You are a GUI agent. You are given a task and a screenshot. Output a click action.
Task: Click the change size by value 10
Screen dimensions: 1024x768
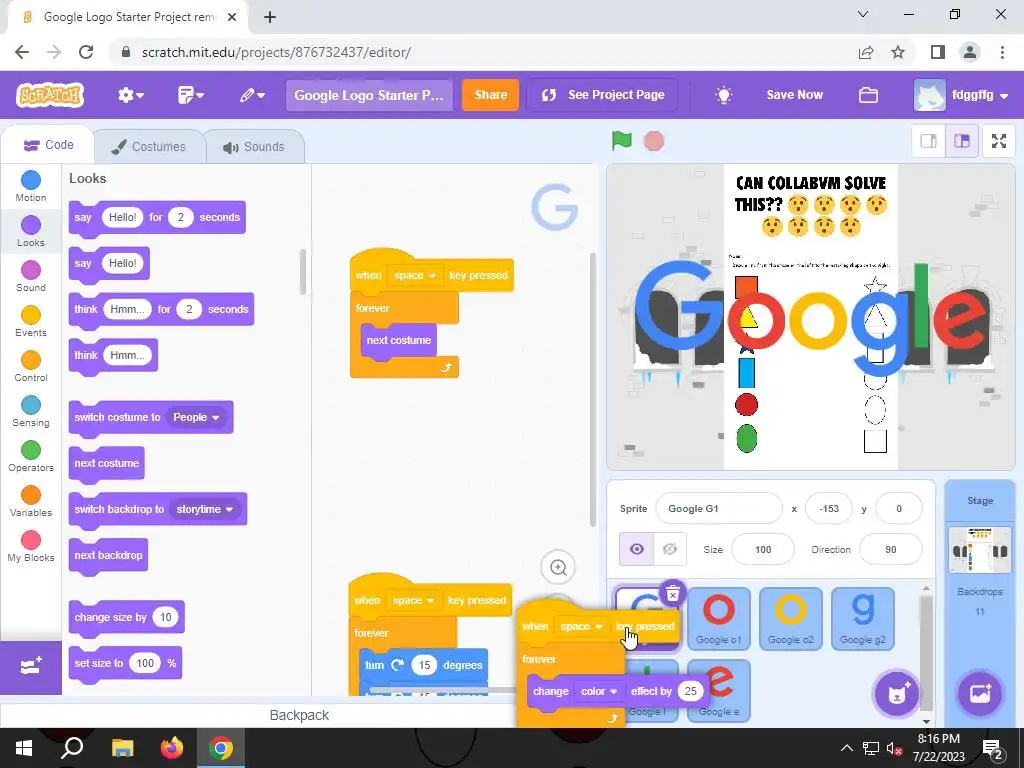(165, 617)
